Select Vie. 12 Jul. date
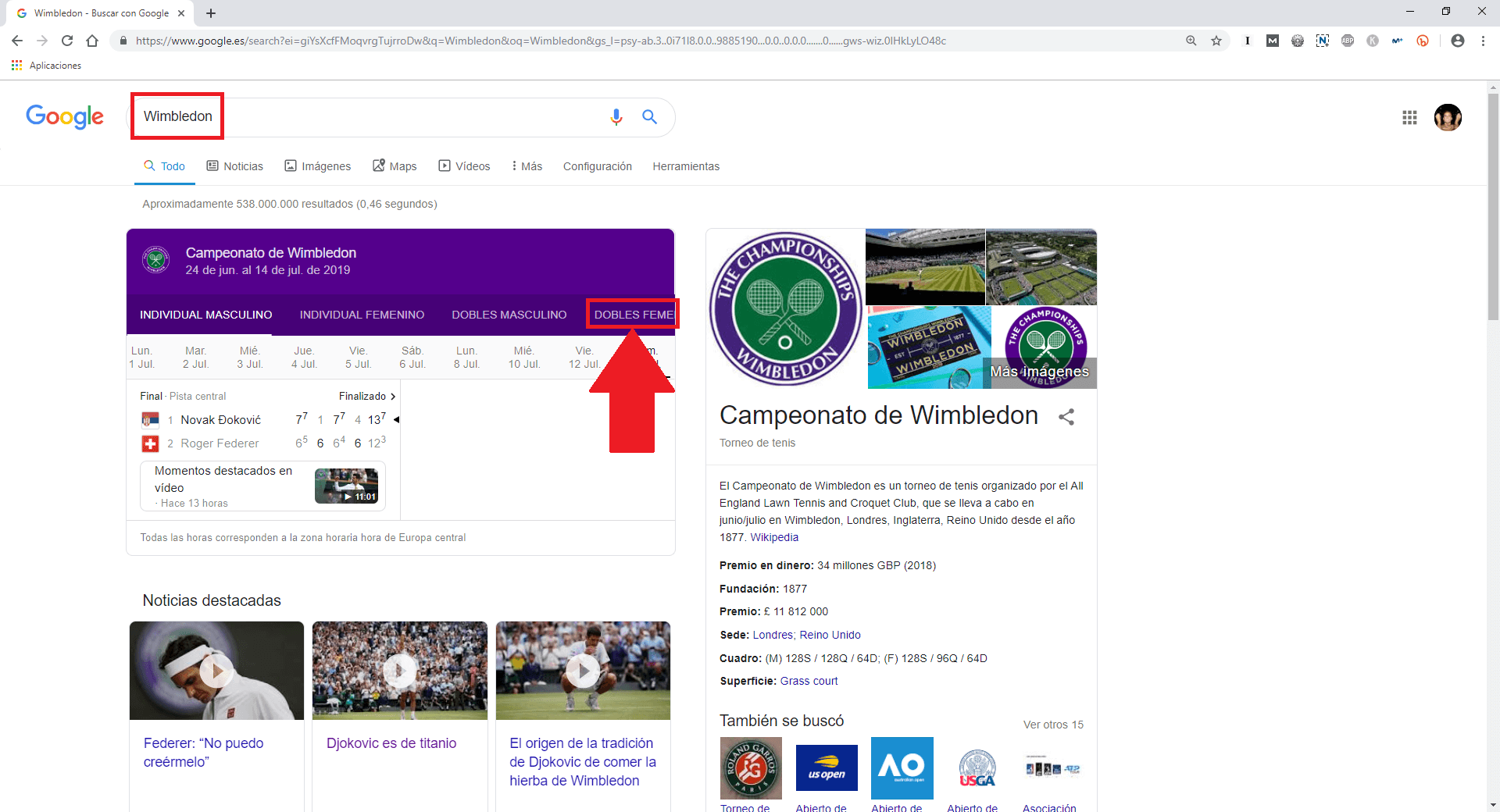Viewport: 1500px width, 812px height. click(584, 358)
